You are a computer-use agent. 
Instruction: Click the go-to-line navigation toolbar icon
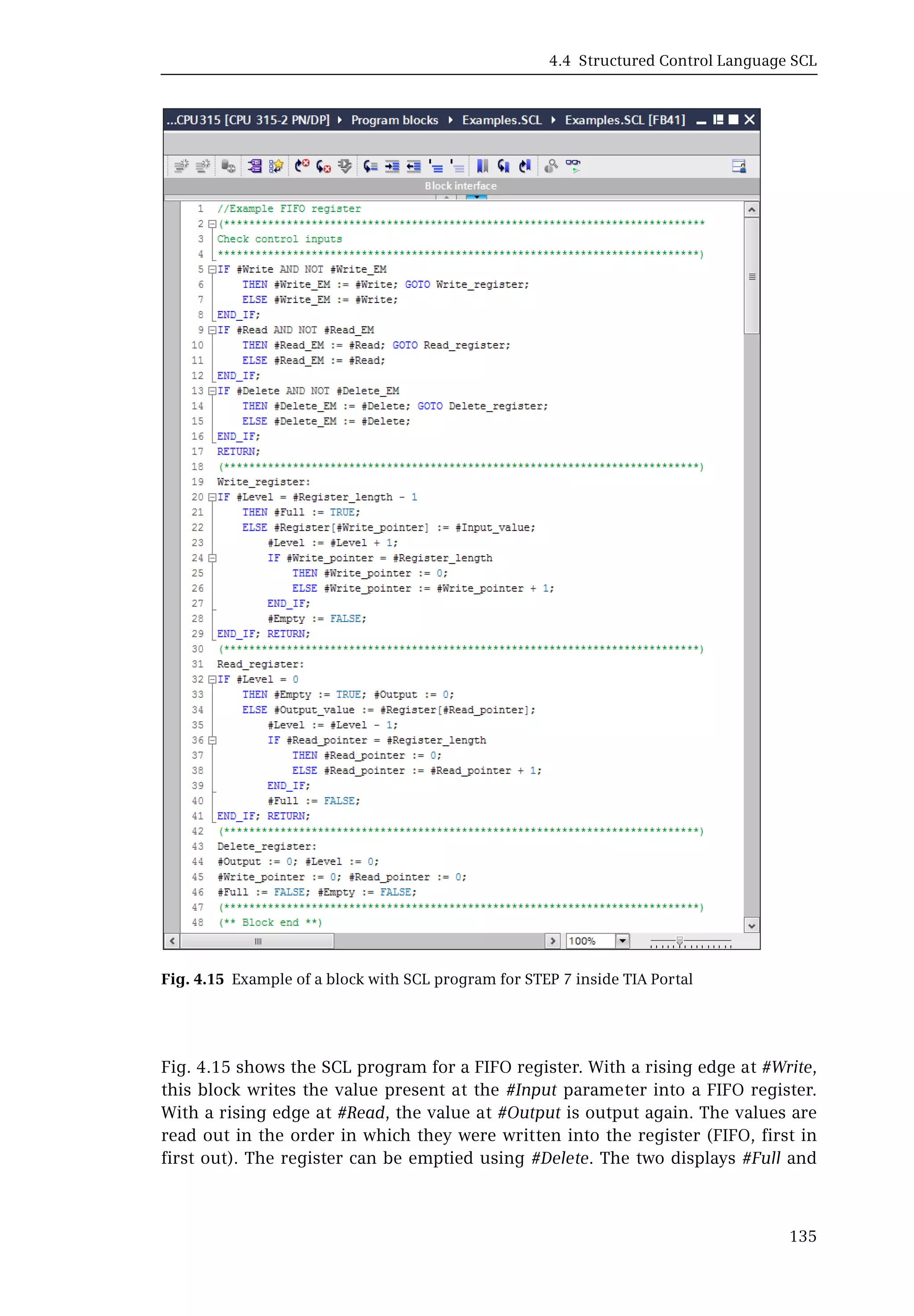[370, 166]
